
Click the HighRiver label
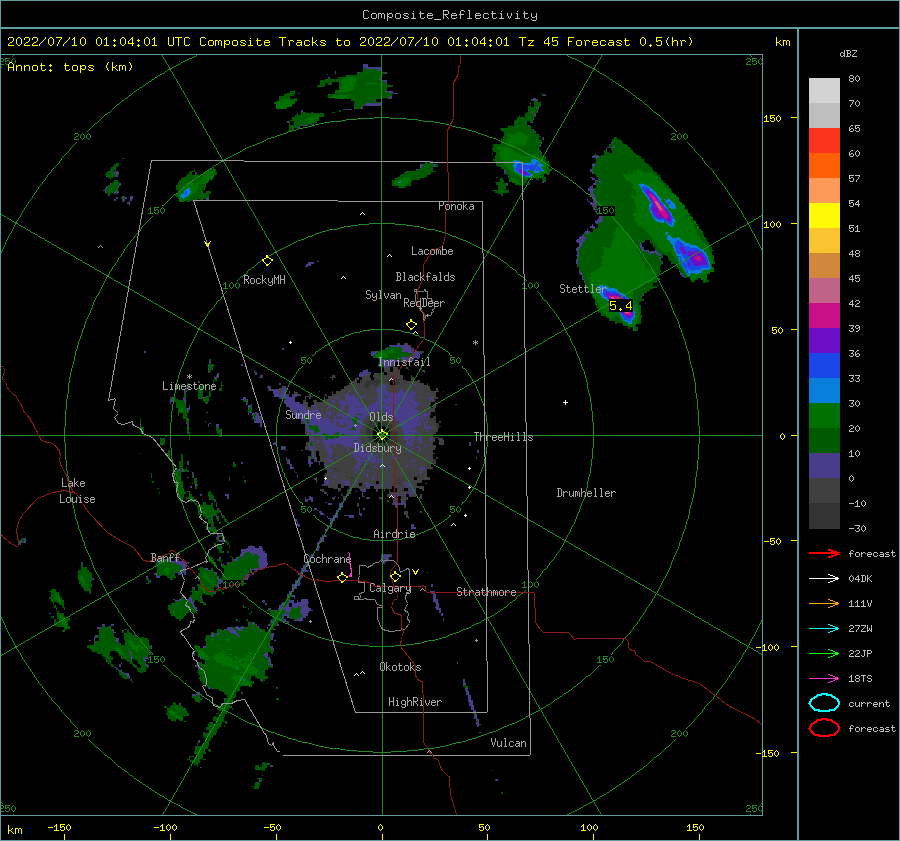[x=415, y=703]
